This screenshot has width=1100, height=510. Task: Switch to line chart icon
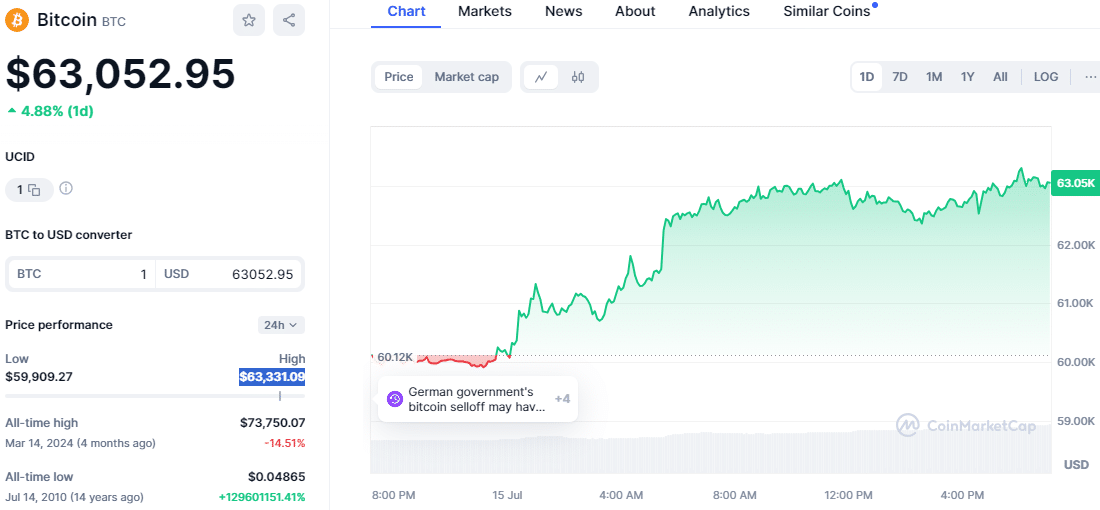[x=541, y=77]
